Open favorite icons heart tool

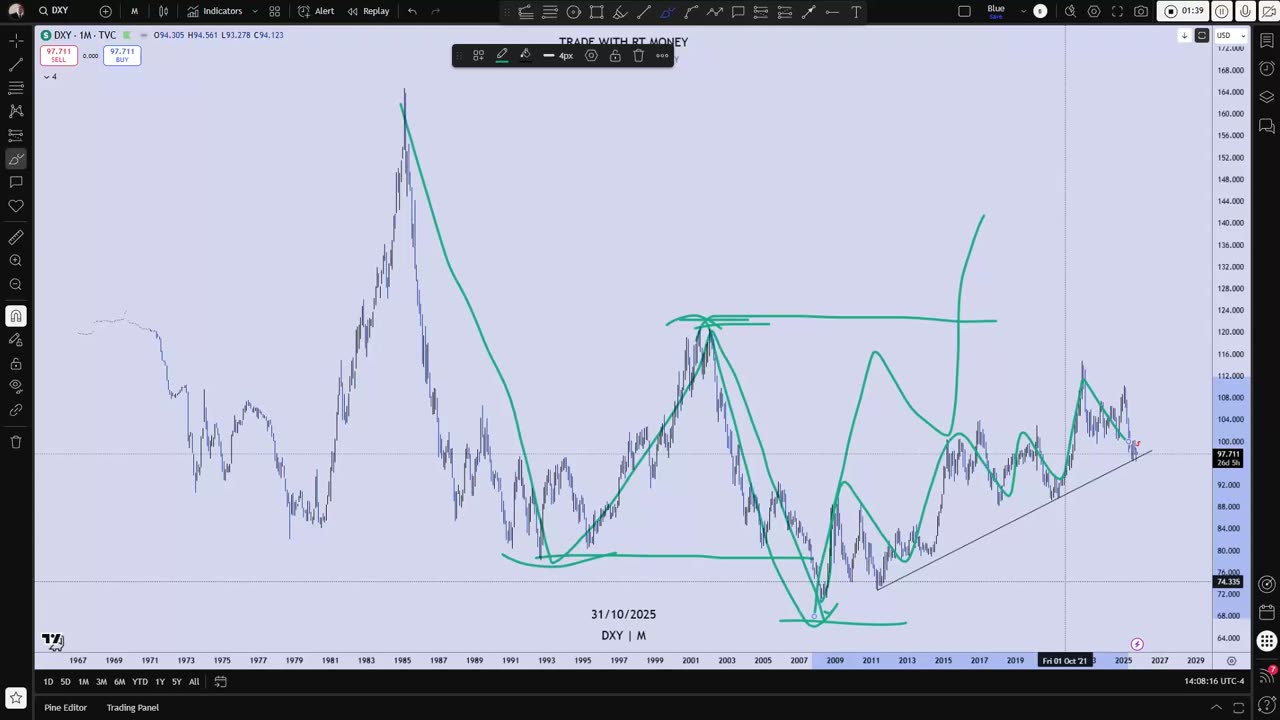coord(16,206)
